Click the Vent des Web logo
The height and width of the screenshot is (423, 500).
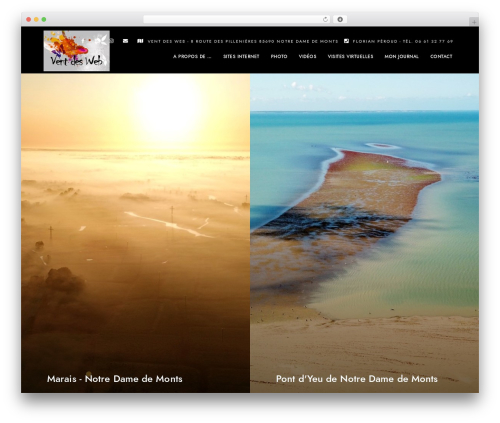pyautogui.click(x=77, y=51)
